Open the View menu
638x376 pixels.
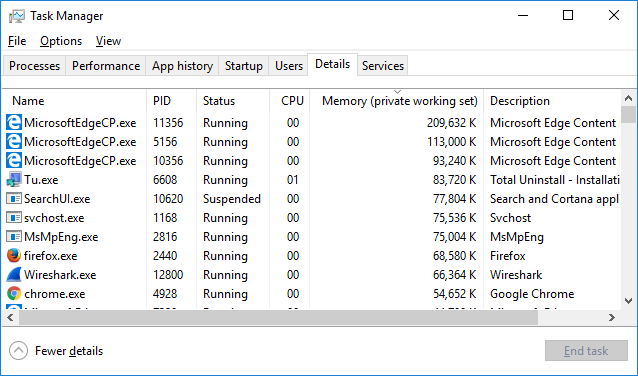click(x=108, y=41)
